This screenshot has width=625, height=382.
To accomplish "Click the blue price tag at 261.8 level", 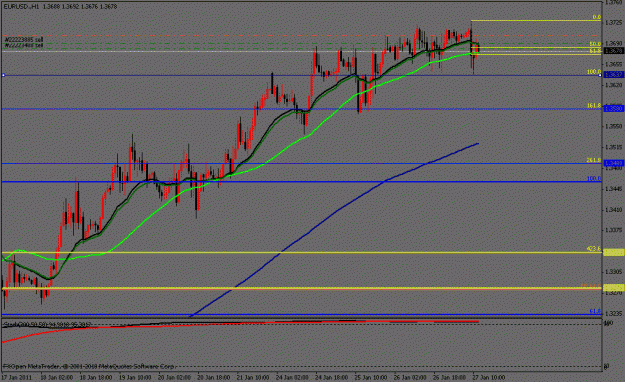I will click(614, 163).
